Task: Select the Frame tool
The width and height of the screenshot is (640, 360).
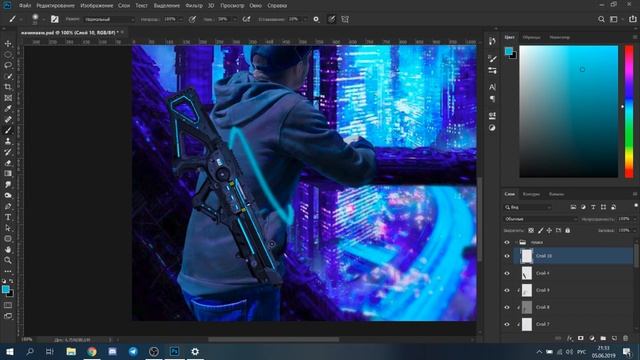Action: [8, 98]
